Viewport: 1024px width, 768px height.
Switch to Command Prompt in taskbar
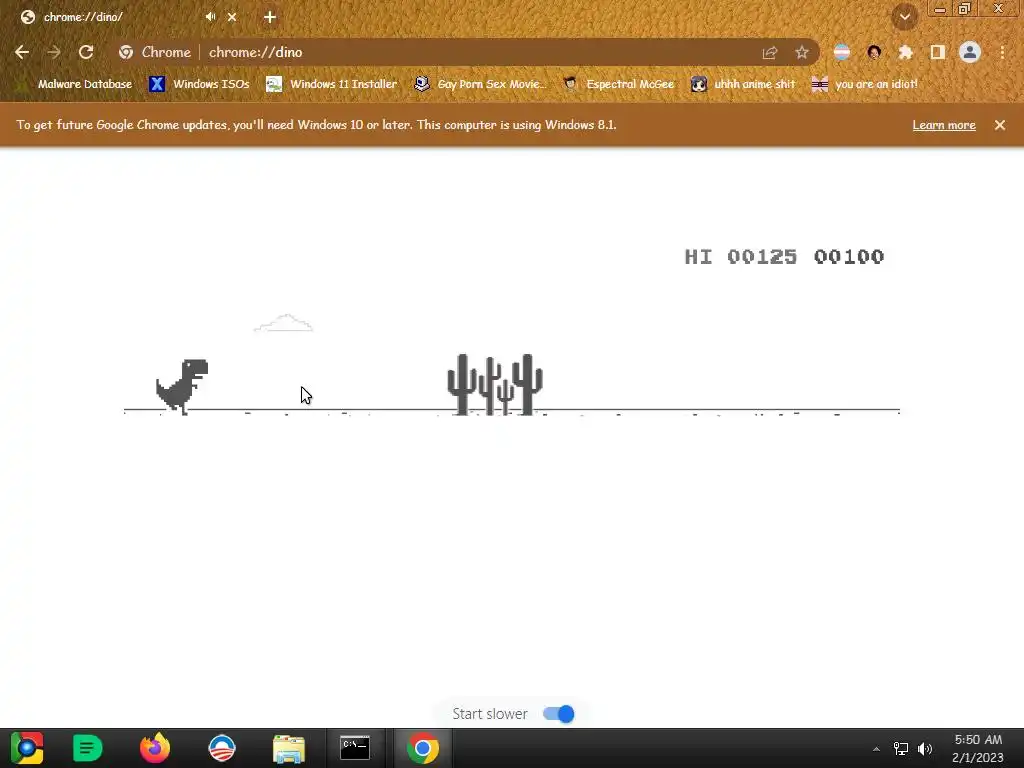pyautogui.click(x=355, y=748)
